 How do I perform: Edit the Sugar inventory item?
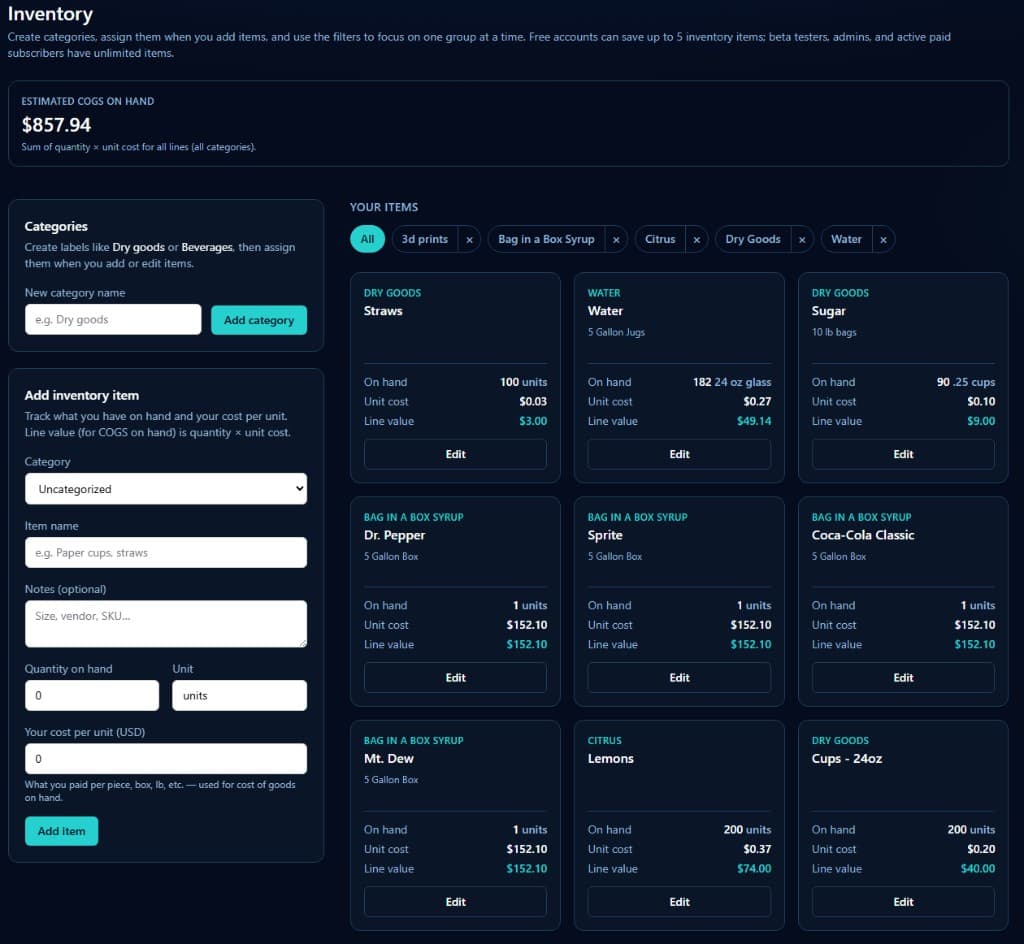[x=902, y=453]
